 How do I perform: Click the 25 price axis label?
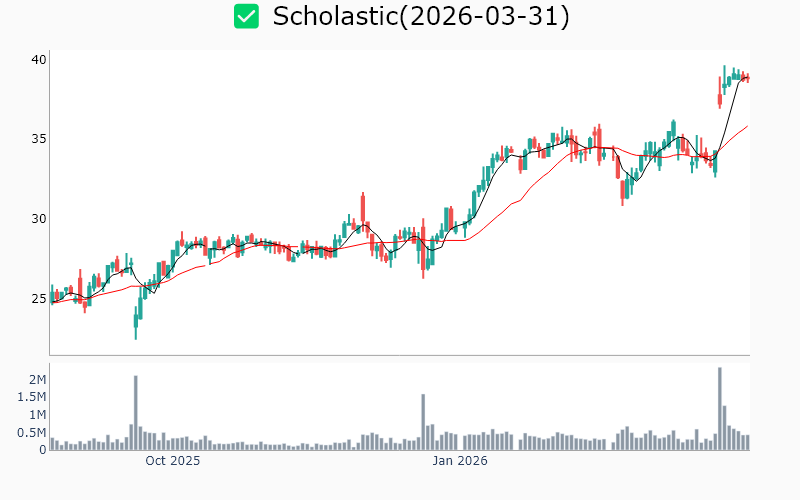38,298
